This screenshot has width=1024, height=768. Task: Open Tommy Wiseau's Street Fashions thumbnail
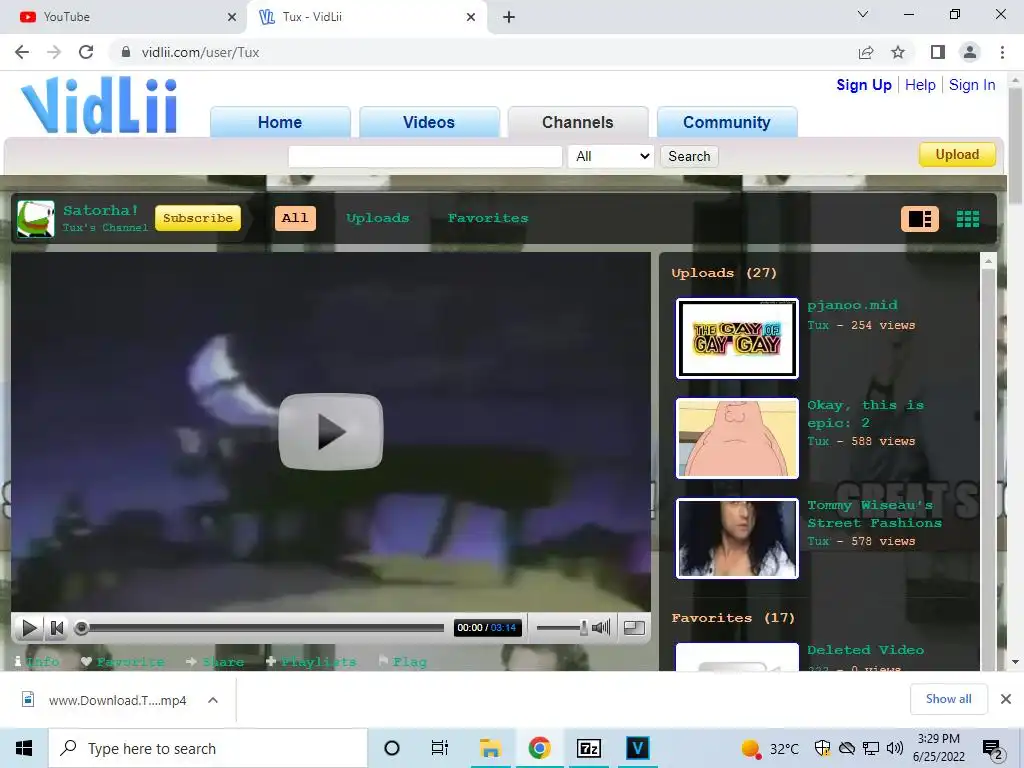point(737,538)
